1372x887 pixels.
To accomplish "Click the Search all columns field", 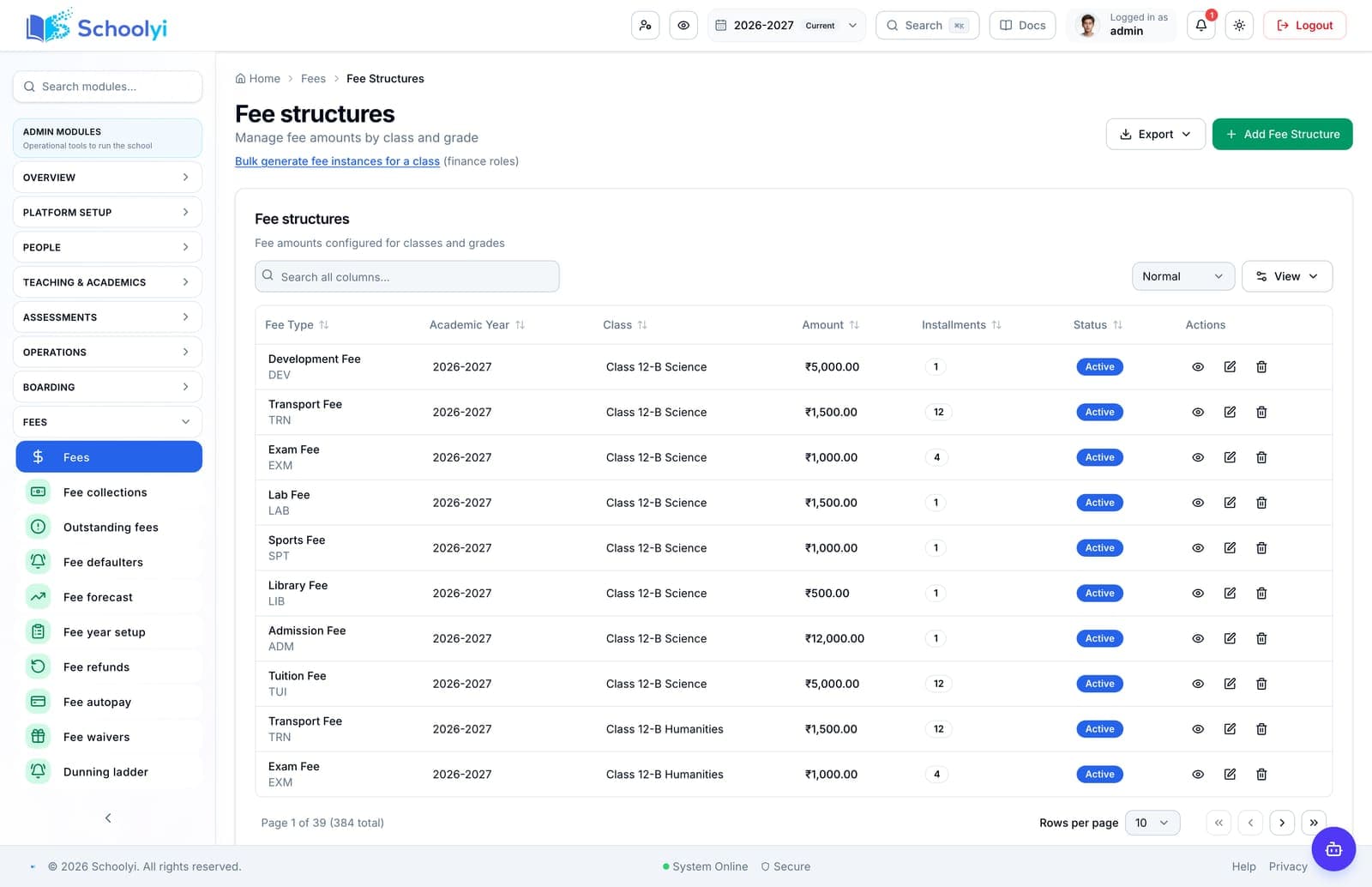I will (407, 276).
